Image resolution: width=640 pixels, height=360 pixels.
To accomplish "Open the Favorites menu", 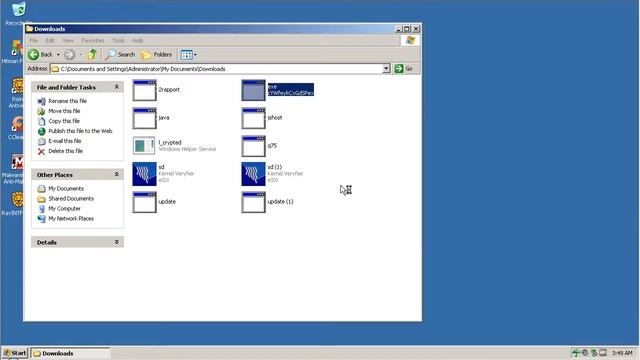I will pos(93,40).
